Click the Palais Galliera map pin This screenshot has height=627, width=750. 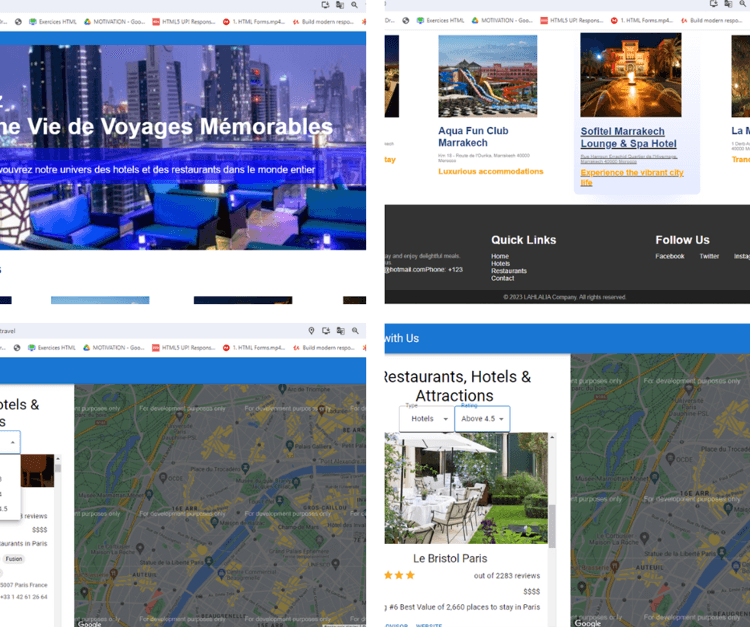coord(290,445)
